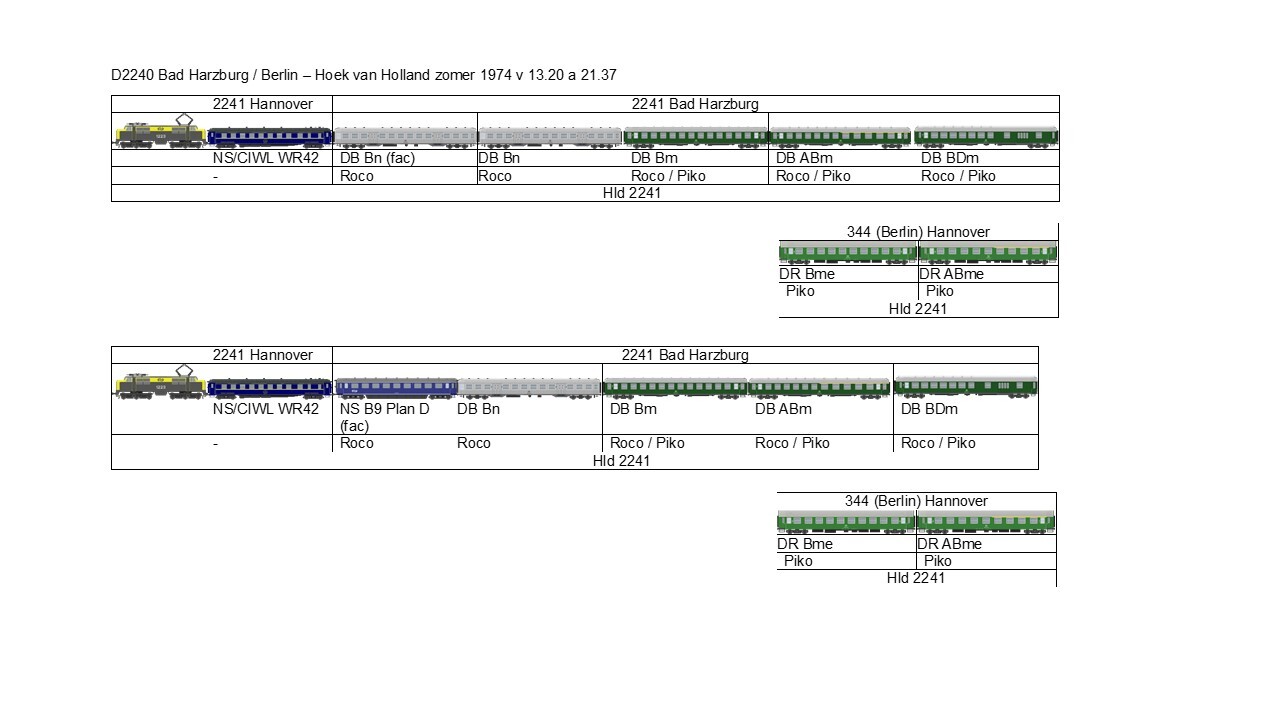Select the DR Bme coach image in first Berlin table
Screen dimensions: 1280x720
[x=848, y=253]
